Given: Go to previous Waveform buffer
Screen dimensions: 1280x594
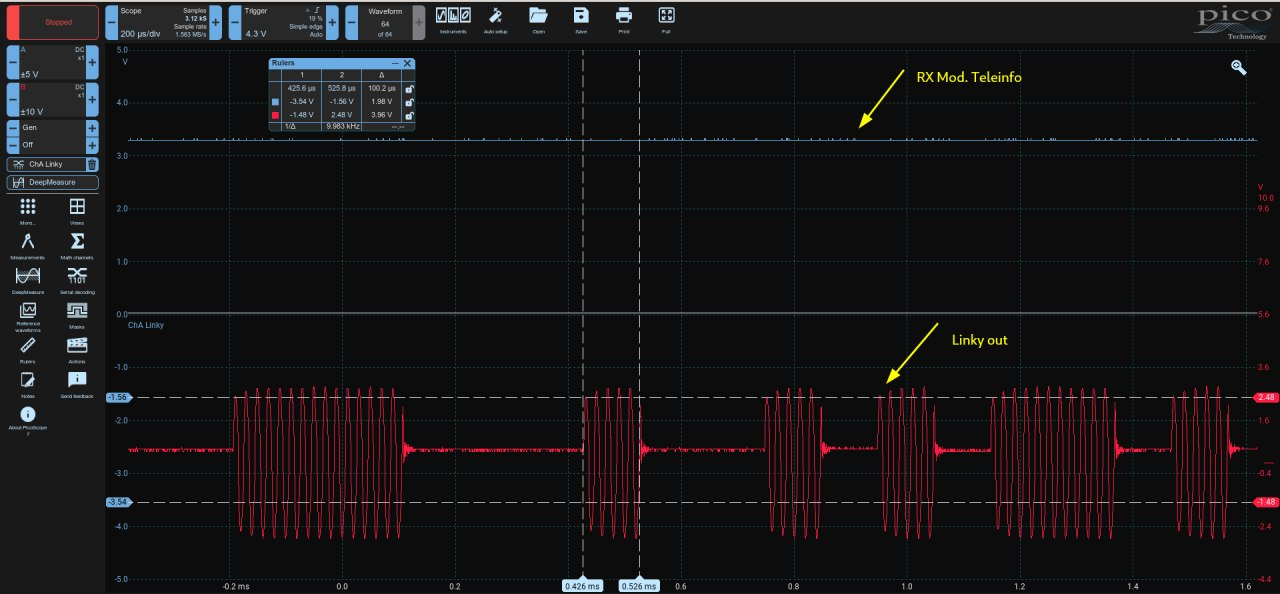Looking at the screenshot, I should point(352,21).
